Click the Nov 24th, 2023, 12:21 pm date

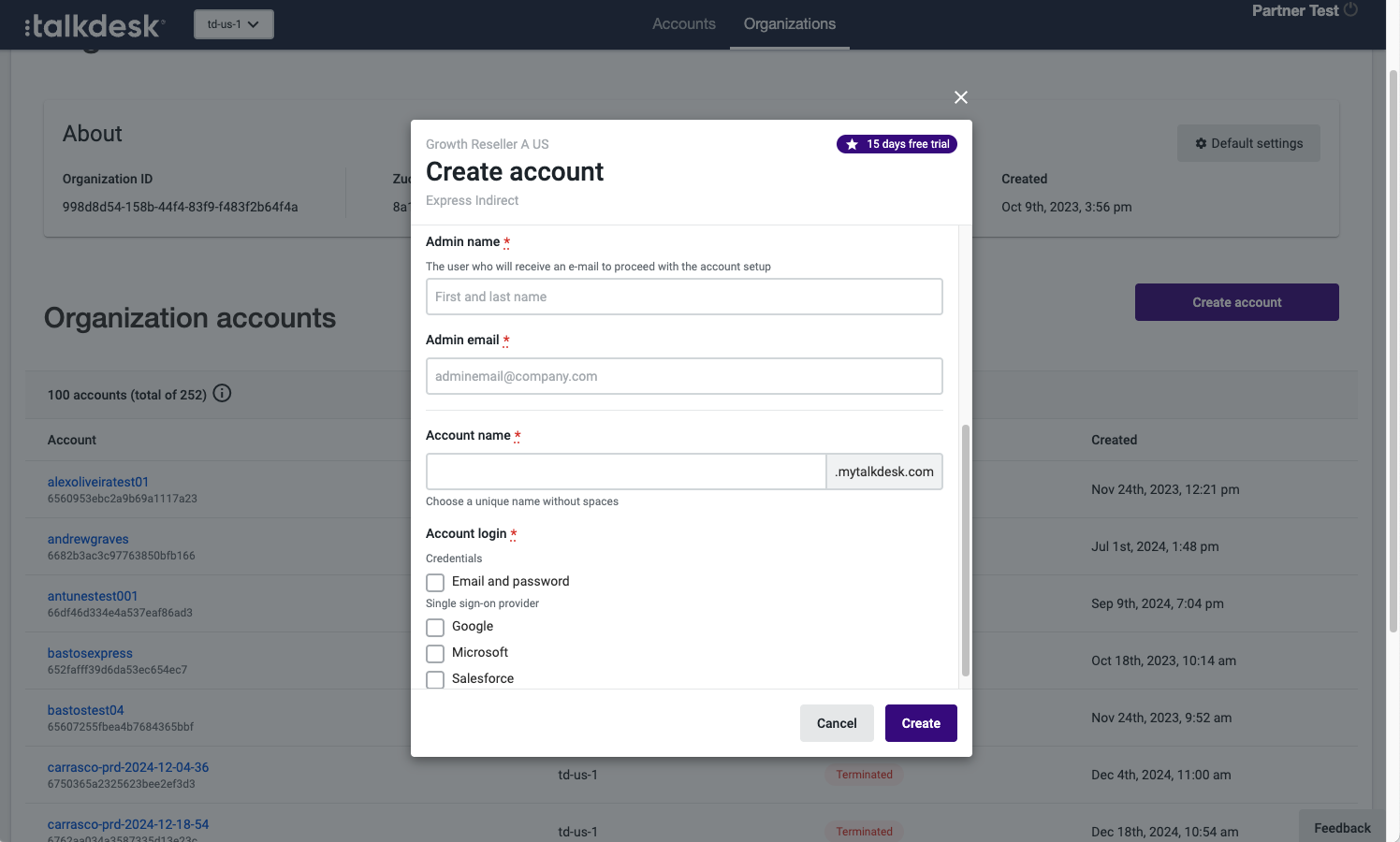1165,489
